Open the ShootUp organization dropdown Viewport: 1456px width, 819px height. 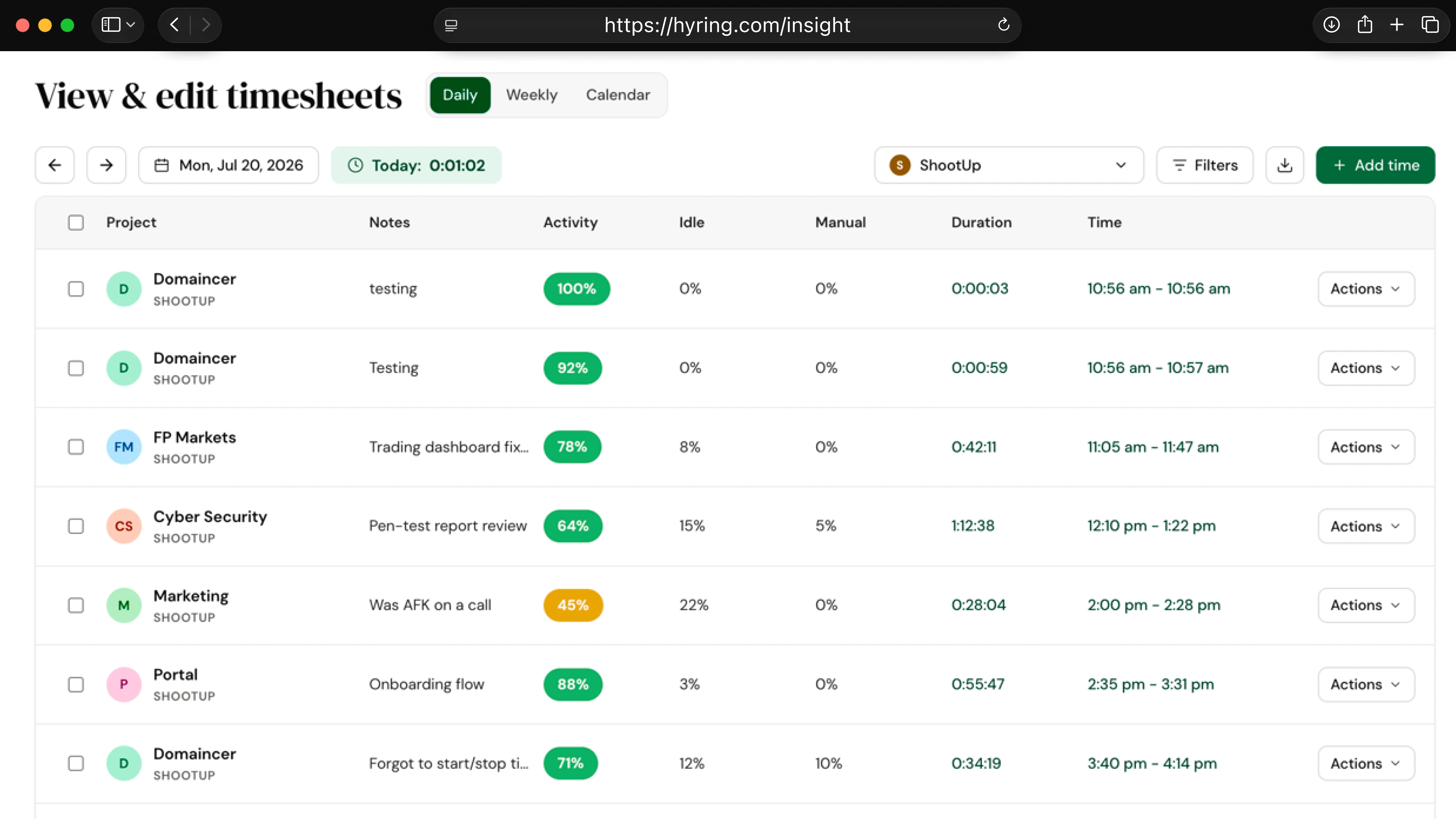(x=1009, y=165)
